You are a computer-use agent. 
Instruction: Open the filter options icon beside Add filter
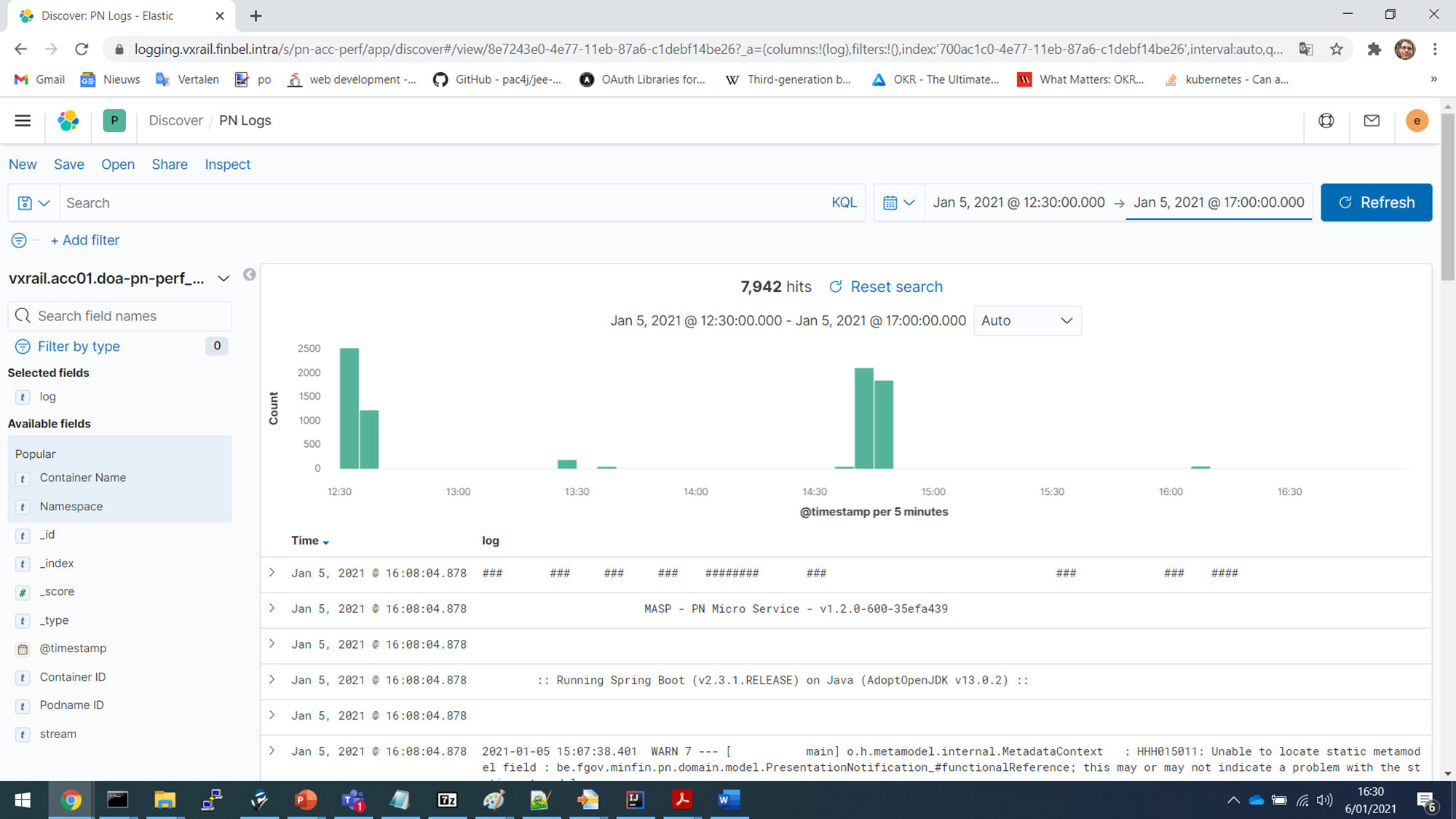tap(19, 240)
